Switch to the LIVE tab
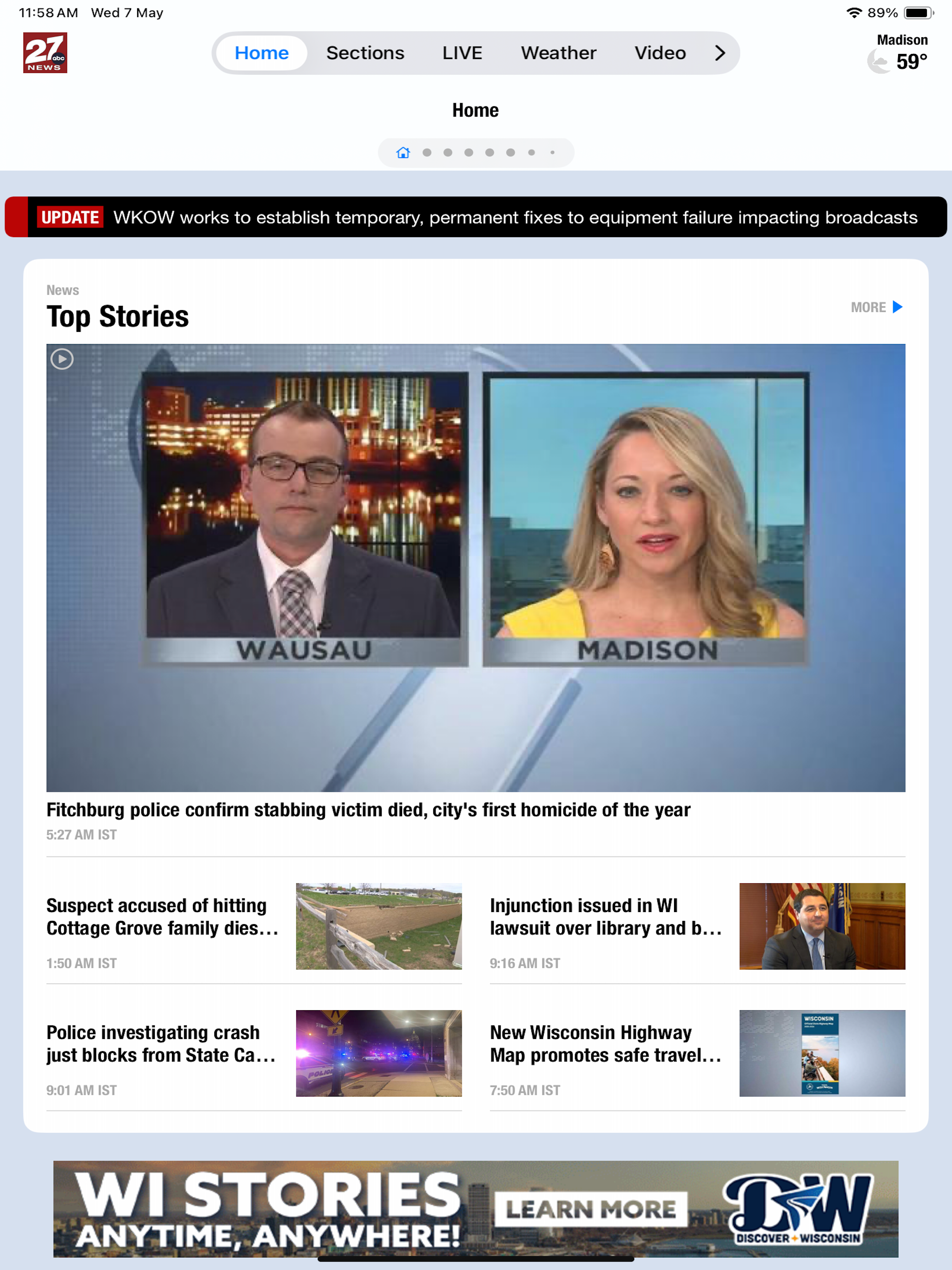This screenshot has width=952, height=1270. [462, 53]
